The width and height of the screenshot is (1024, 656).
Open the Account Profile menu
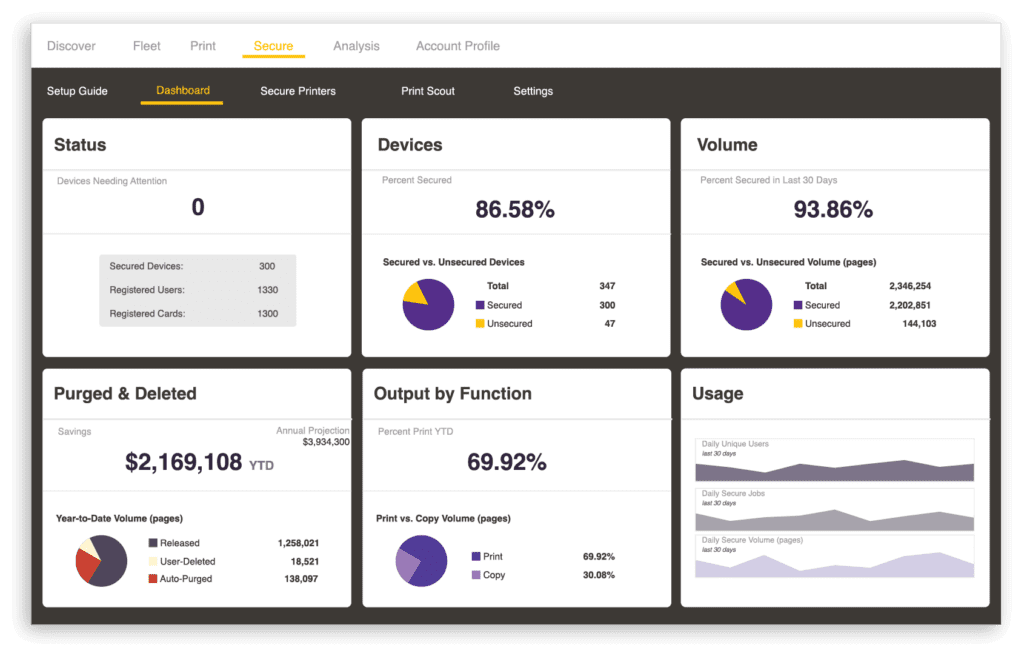[x=457, y=45]
